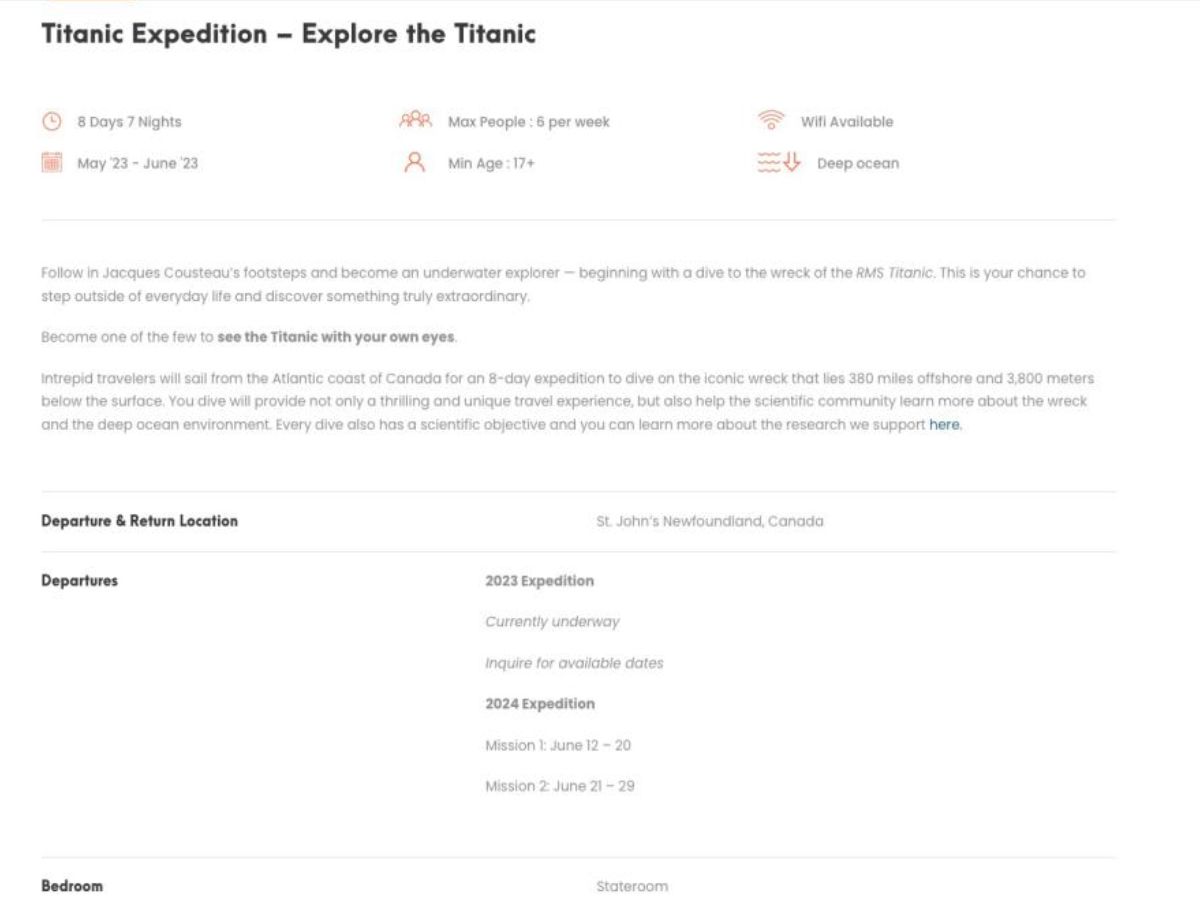Click the 'Min Age : 17+' text
Image resolution: width=1200 pixels, height=900 pixels.
(491, 163)
